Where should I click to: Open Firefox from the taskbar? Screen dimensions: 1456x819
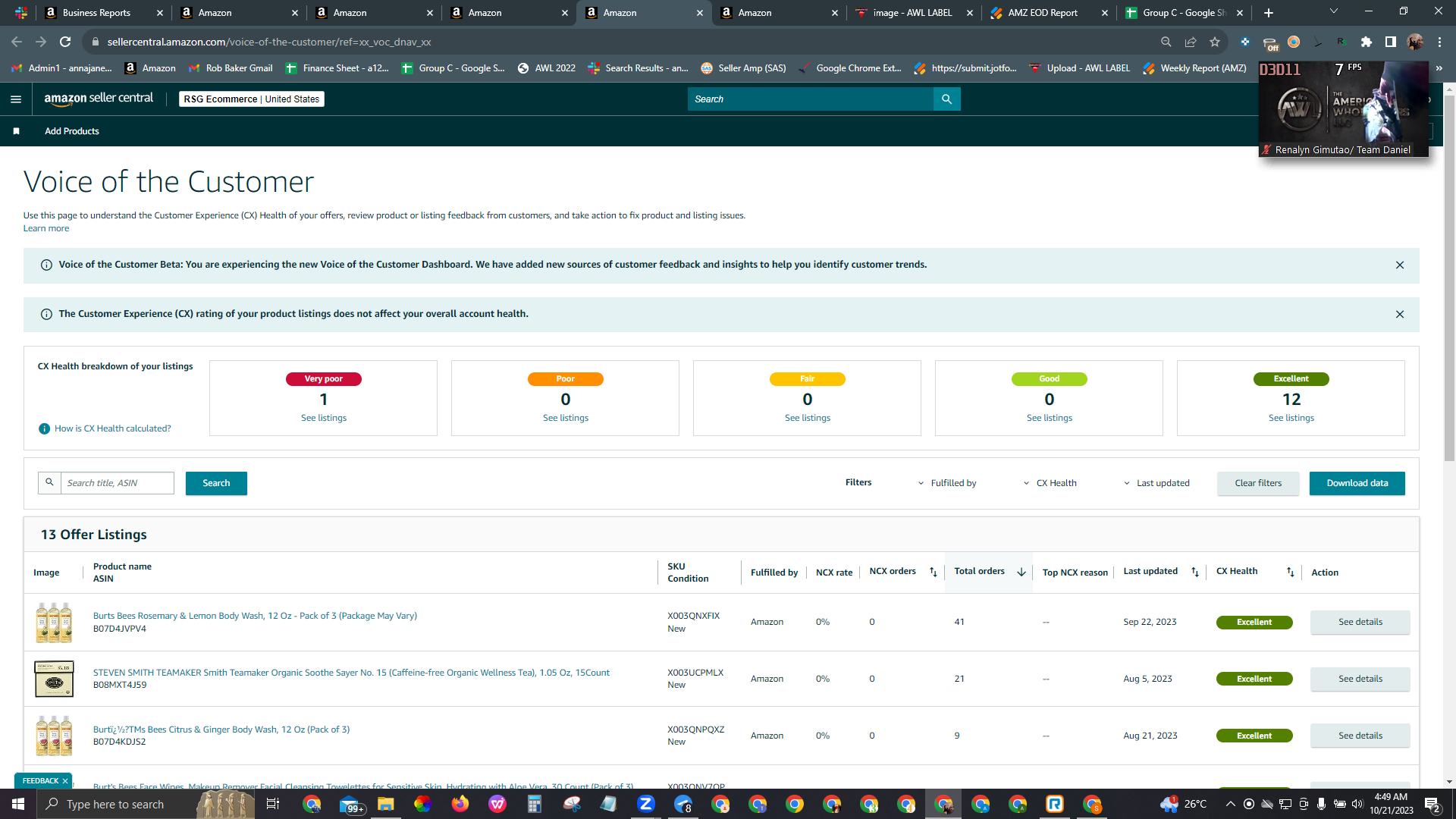tap(460, 805)
